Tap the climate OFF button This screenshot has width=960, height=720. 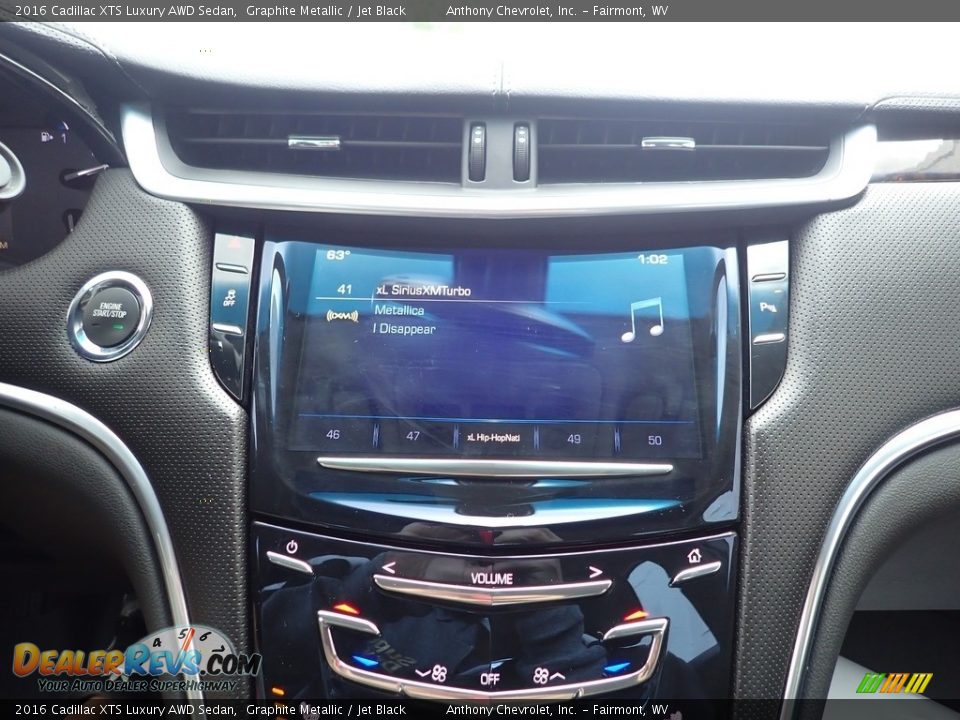(x=490, y=679)
